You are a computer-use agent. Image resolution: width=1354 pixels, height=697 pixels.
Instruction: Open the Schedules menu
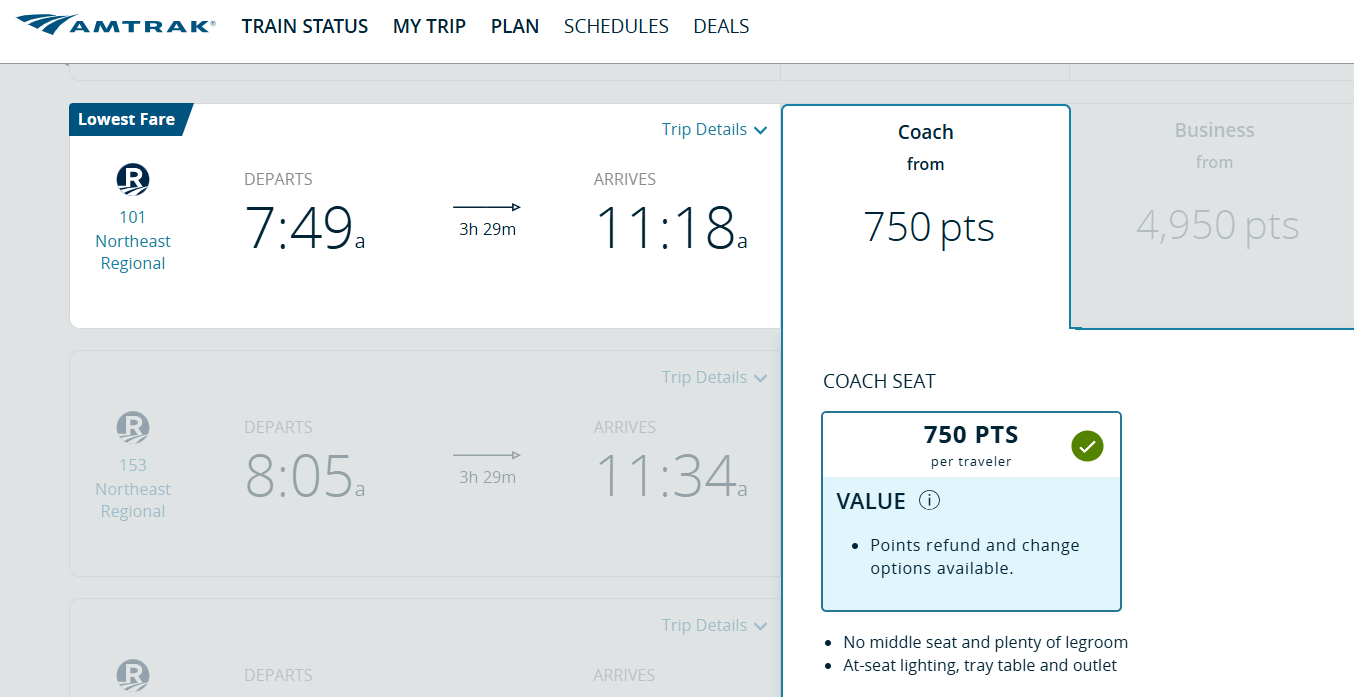coord(616,27)
